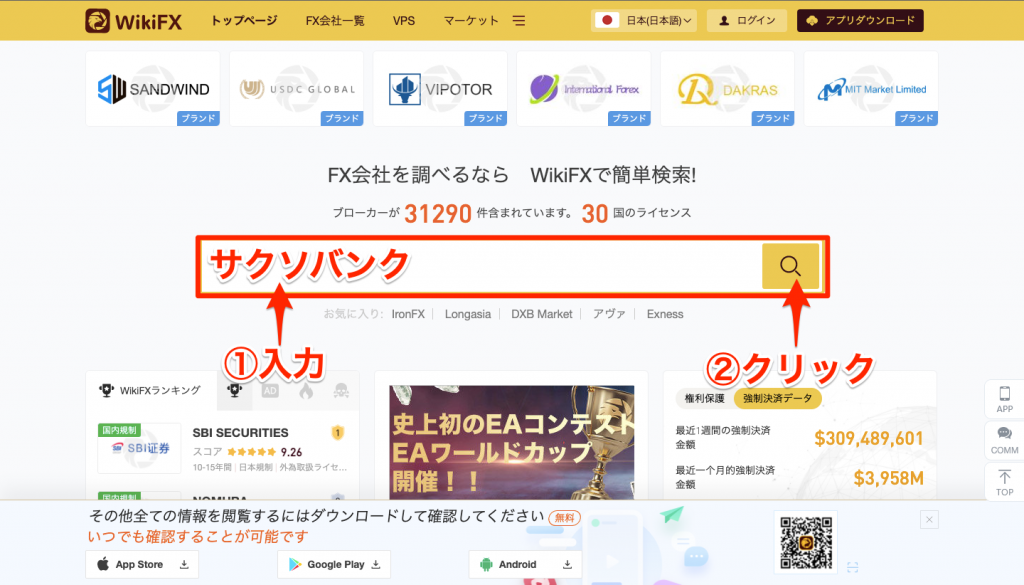Open the FX会社一覧 menu item
The width and height of the screenshot is (1024, 585).
pos(335,21)
